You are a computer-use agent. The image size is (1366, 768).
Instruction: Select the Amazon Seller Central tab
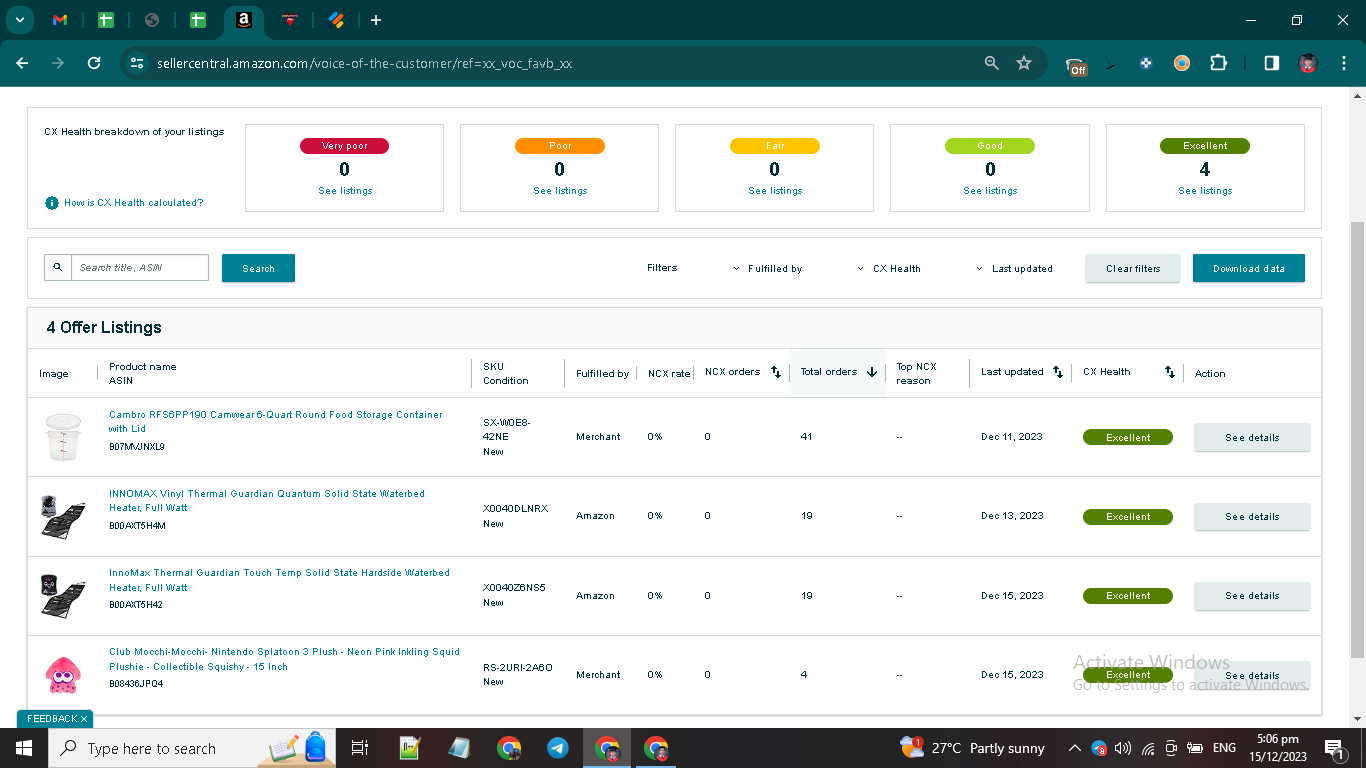coord(244,20)
